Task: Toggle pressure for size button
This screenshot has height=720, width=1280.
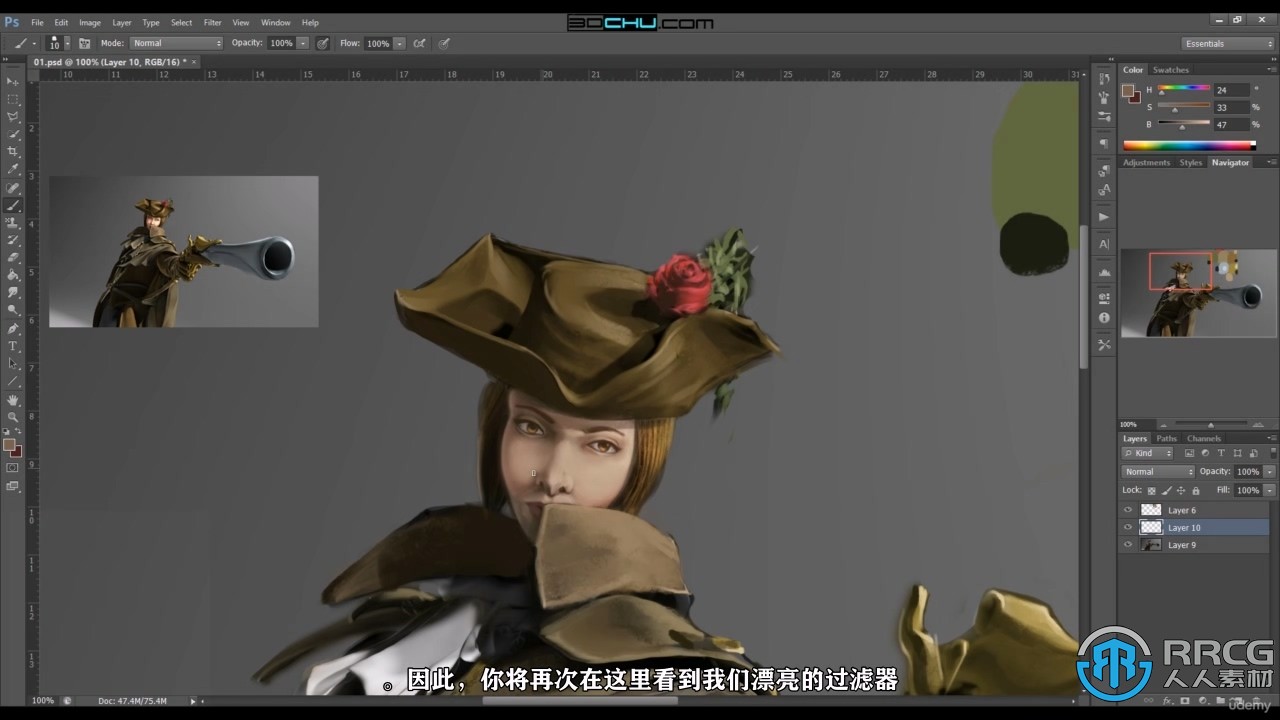Action: [444, 43]
